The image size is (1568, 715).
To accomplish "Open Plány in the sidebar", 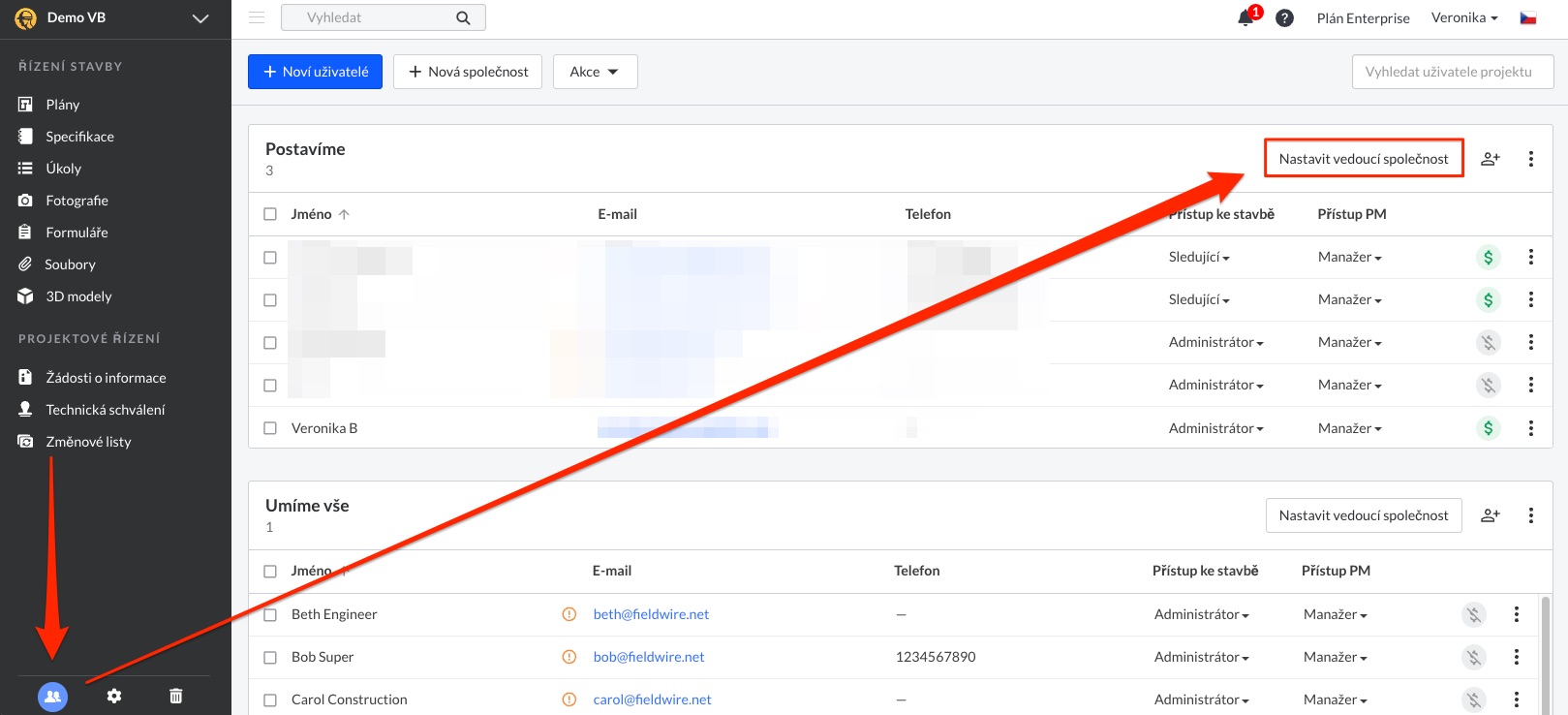I will coord(63,105).
